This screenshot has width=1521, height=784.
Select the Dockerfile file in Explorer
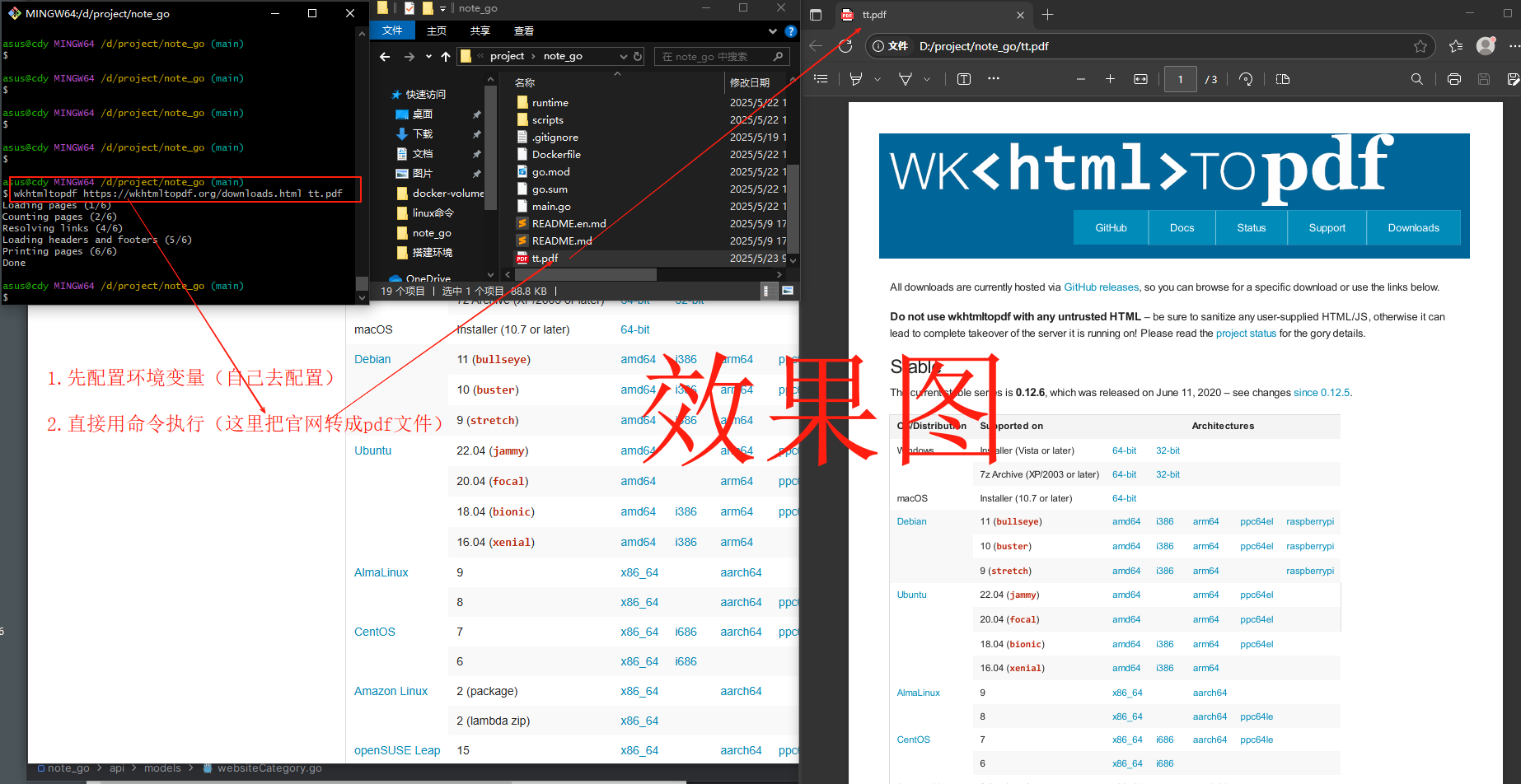tap(556, 155)
